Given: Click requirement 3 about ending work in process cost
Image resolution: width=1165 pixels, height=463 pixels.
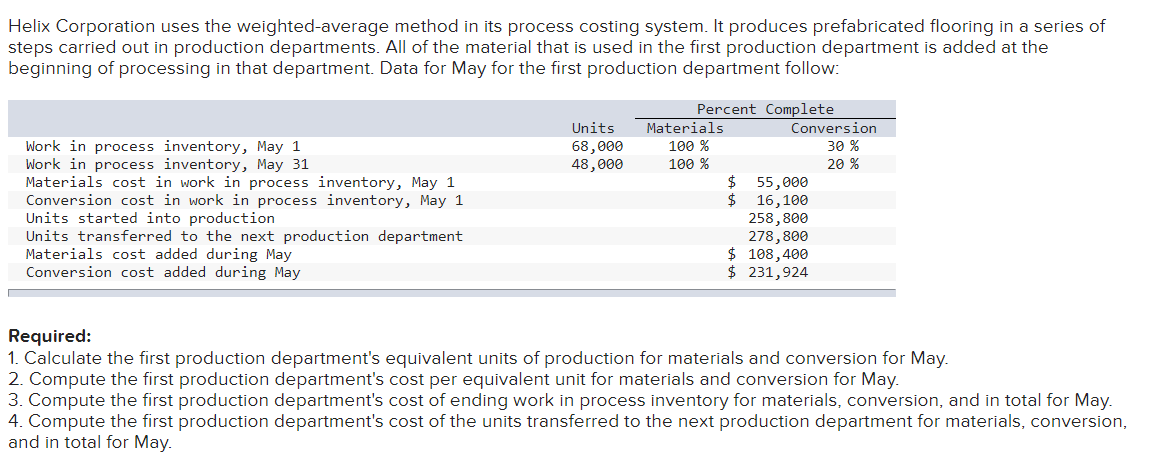Looking at the screenshot, I should pos(560,400).
